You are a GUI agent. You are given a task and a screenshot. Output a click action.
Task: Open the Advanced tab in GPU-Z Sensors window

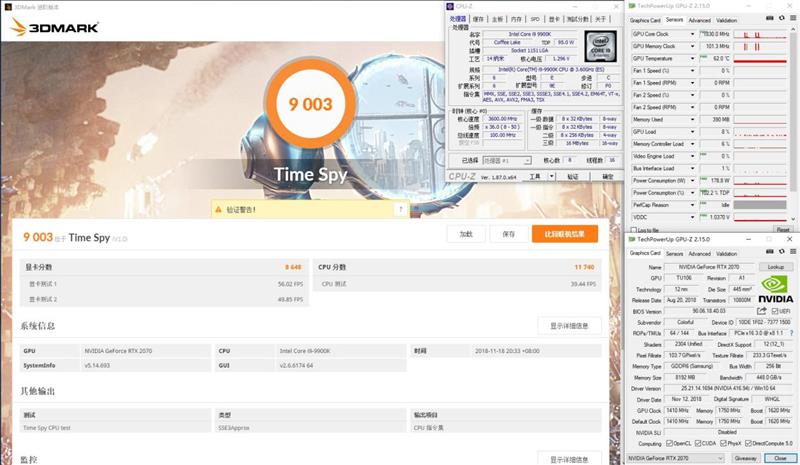(699, 20)
